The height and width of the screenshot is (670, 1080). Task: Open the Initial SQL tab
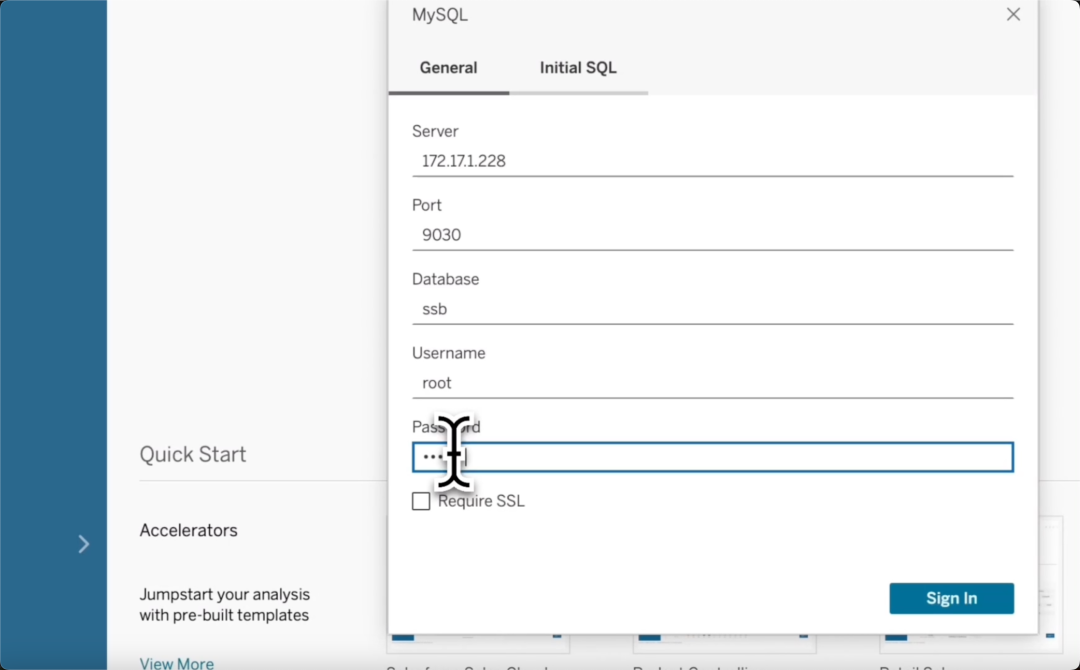point(578,67)
